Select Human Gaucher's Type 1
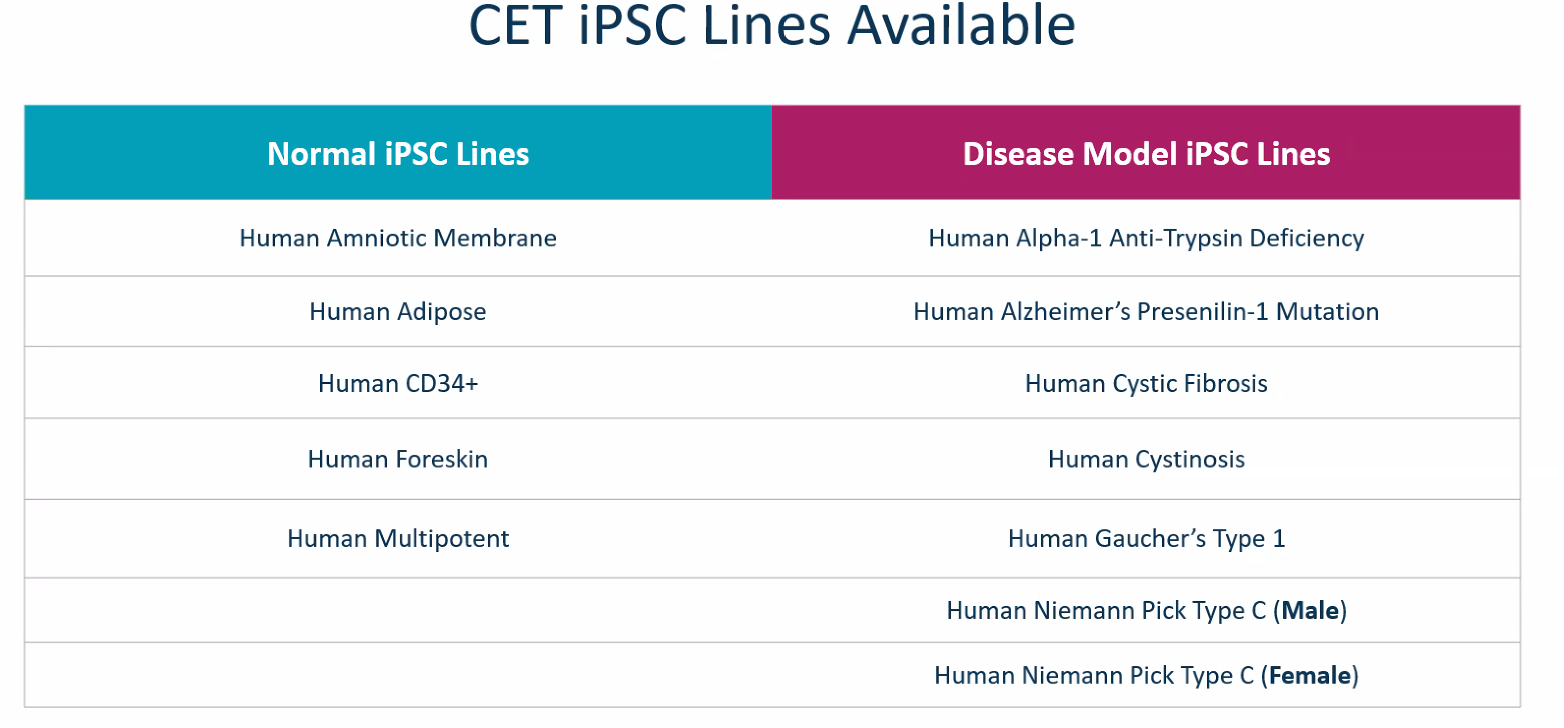Screen dimensions: 1564x728 point(1146,538)
